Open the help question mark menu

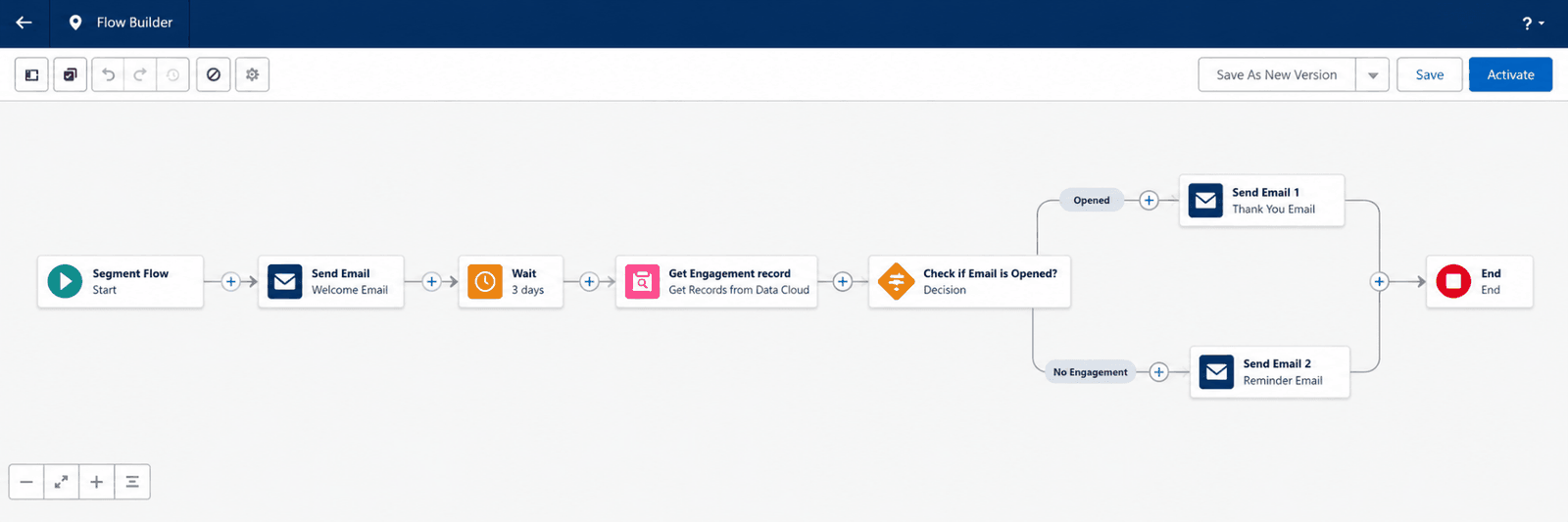pyautogui.click(x=1533, y=23)
